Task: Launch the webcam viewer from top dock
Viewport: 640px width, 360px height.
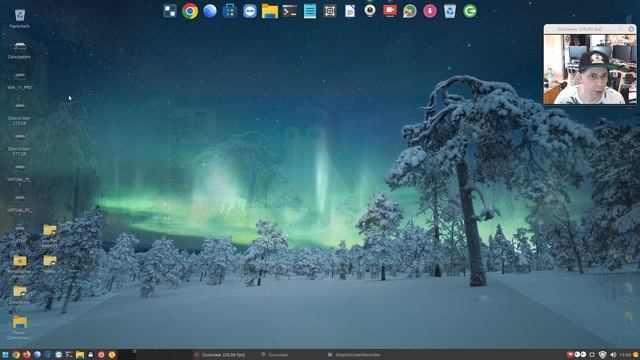Action: 370,11
